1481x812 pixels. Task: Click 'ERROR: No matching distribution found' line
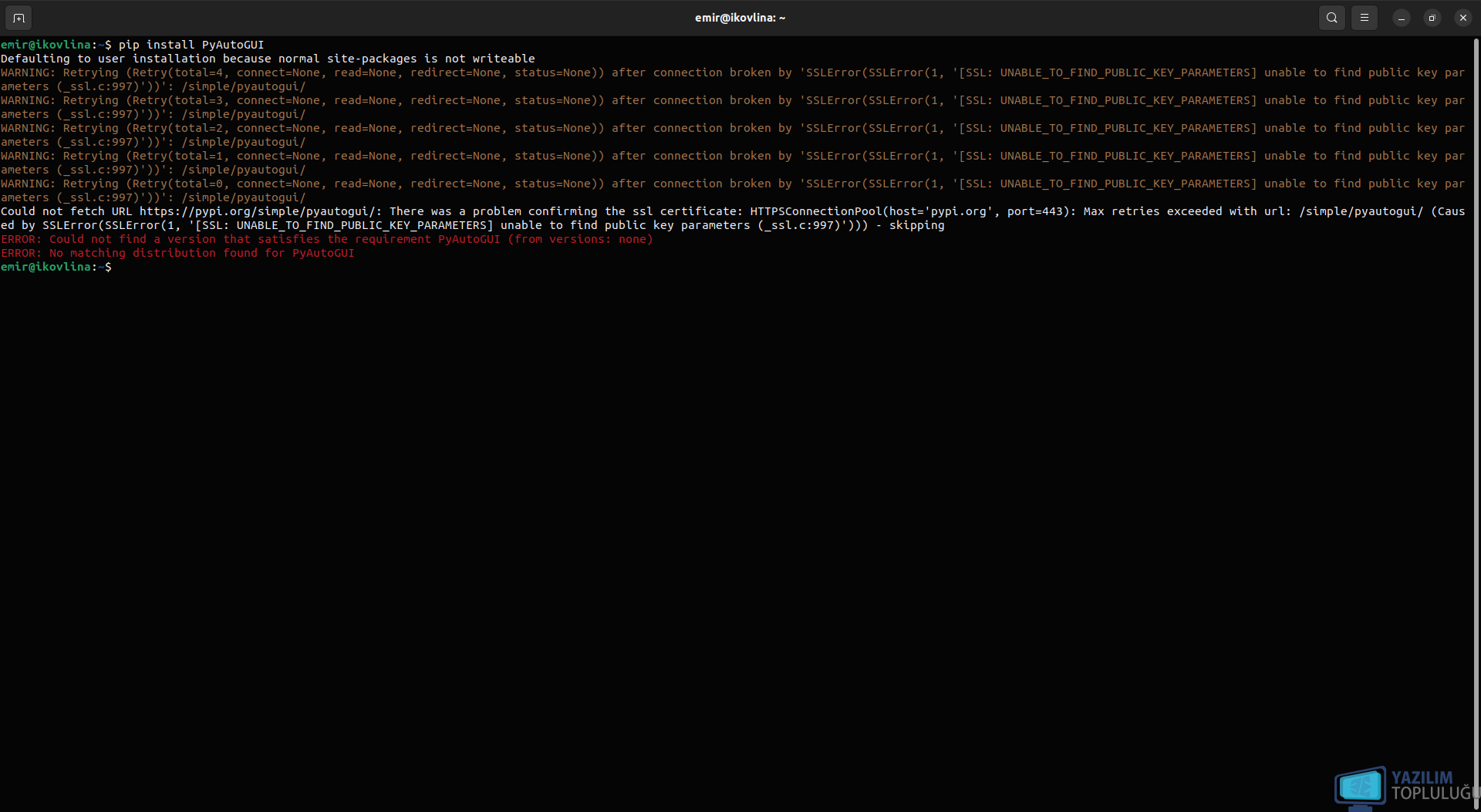tap(177, 253)
